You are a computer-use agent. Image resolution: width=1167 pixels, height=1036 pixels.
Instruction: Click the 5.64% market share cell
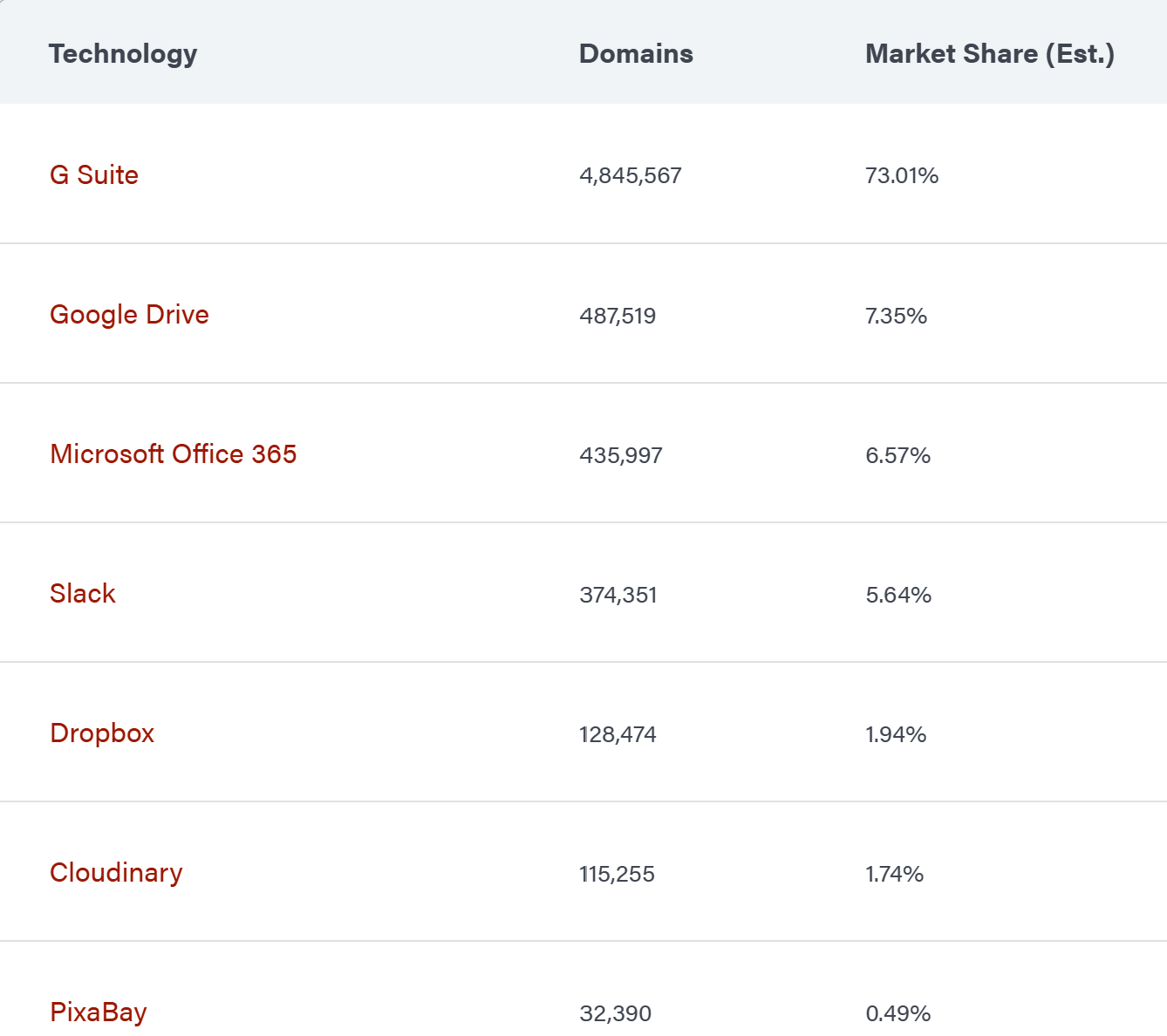(x=898, y=595)
